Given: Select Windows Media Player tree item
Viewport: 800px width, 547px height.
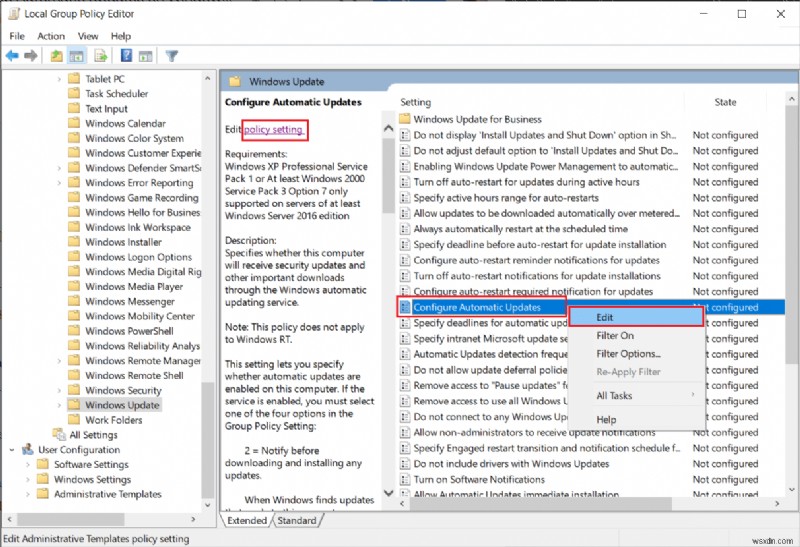Looking at the screenshot, I should pos(134,286).
